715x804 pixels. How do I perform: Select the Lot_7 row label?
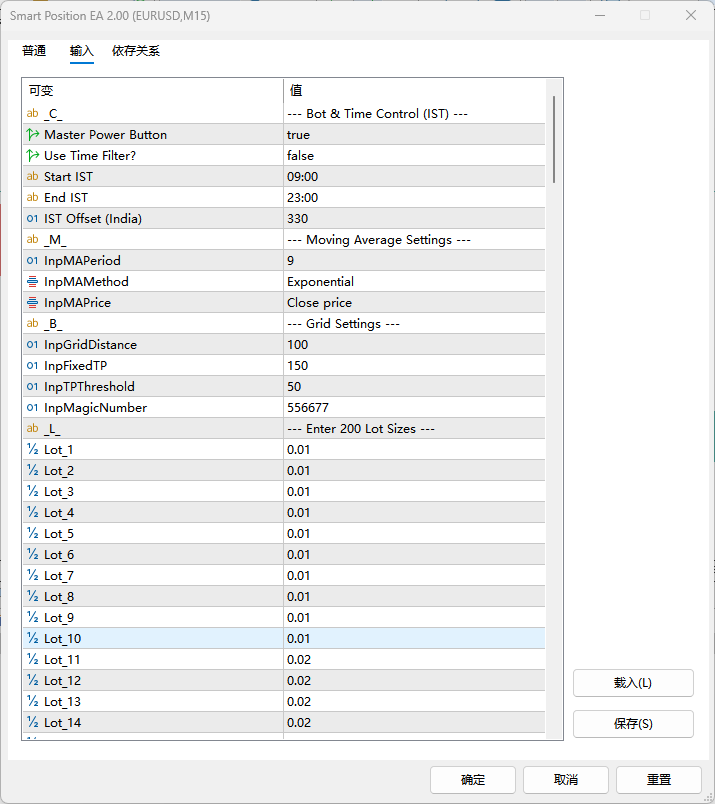pos(59,576)
